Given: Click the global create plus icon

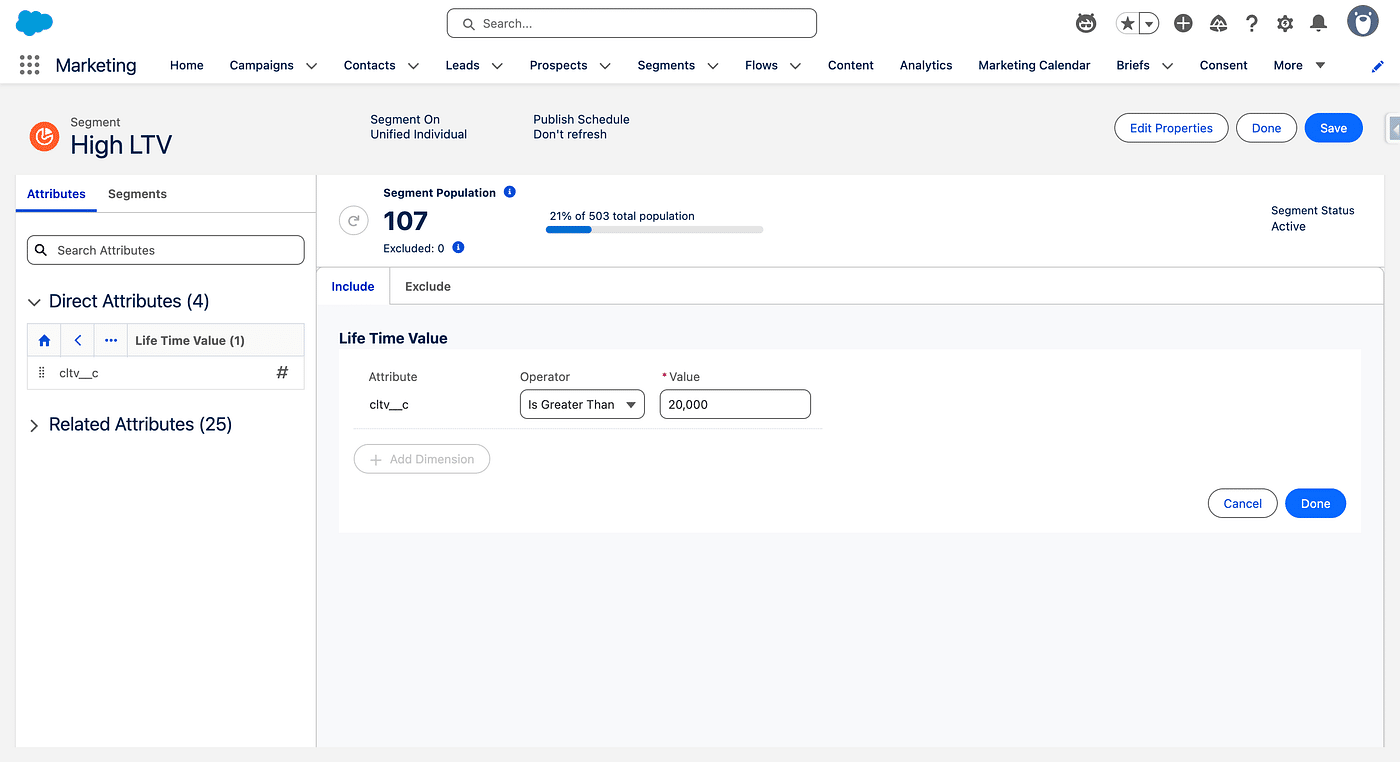Looking at the screenshot, I should coord(1183,23).
